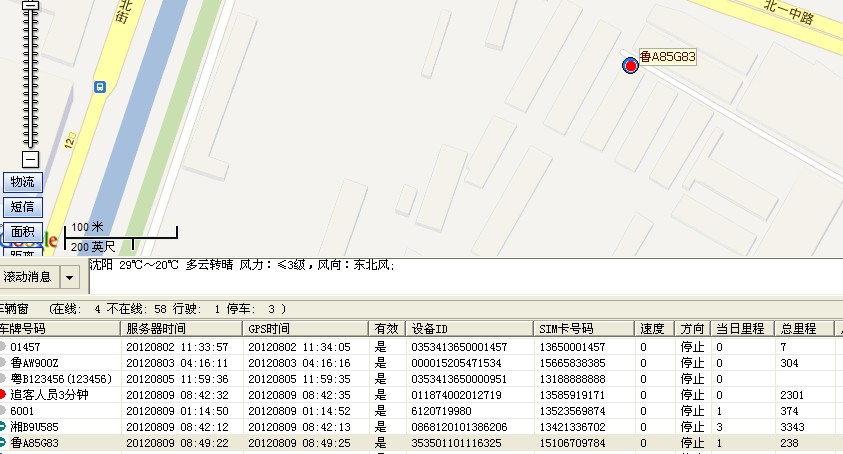Image resolution: width=843 pixels, height=454 pixels.
Task: Click the 鲁A85G83 vehicle marker on map
Action: (630, 66)
